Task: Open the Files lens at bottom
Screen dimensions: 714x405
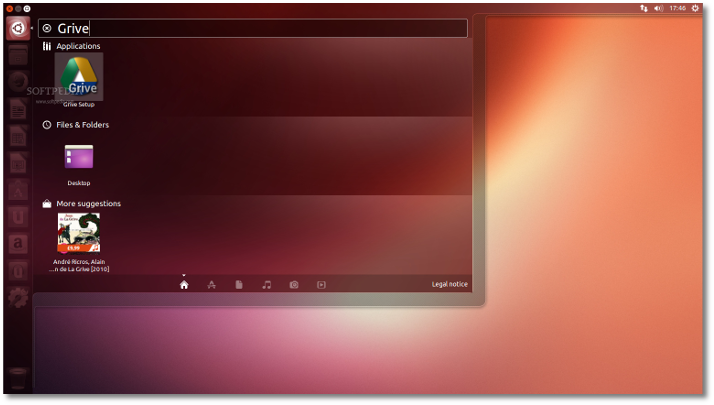Action: pyautogui.click(x=239, y=285)
